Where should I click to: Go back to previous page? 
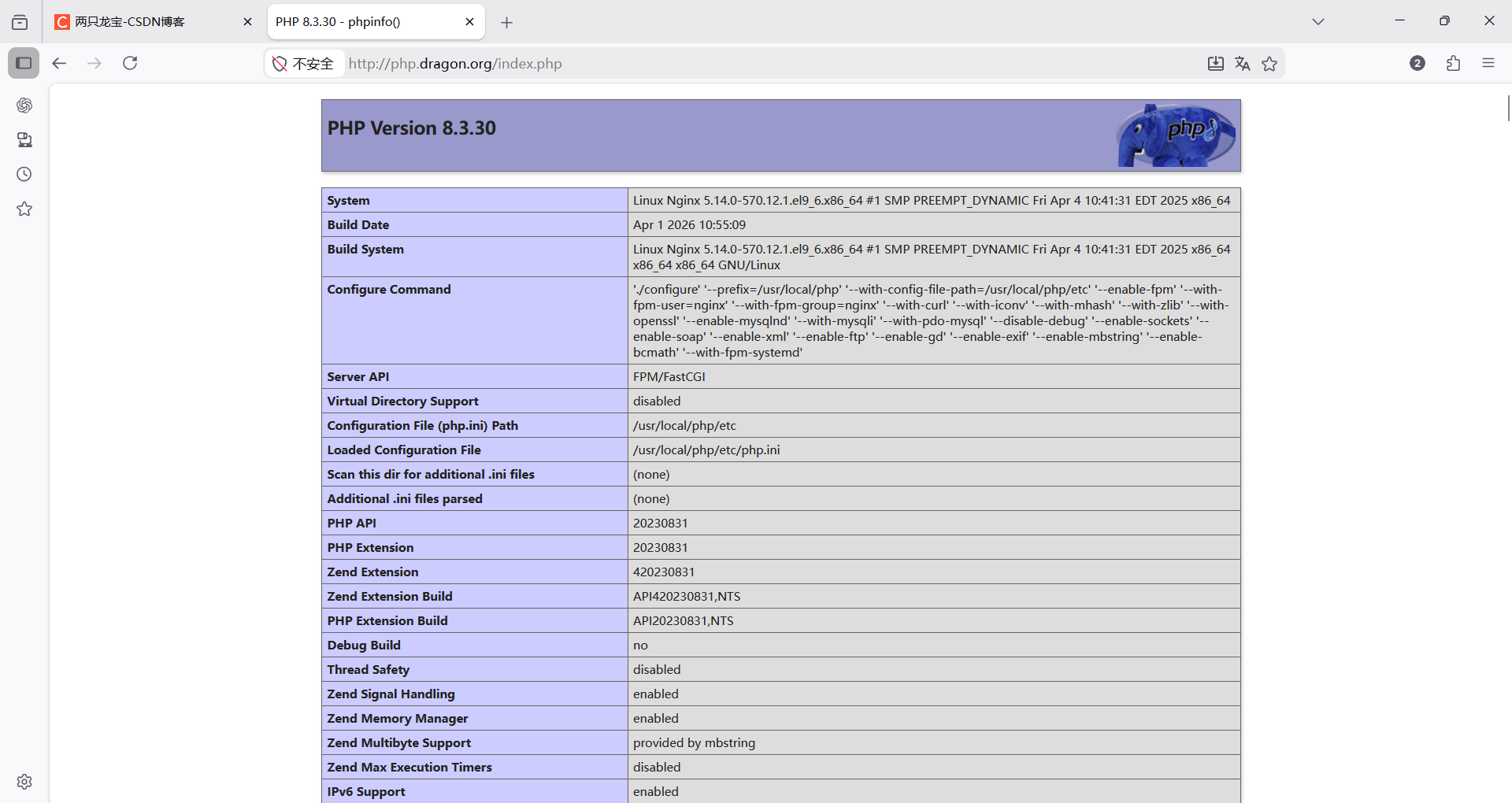pos(59,63)
